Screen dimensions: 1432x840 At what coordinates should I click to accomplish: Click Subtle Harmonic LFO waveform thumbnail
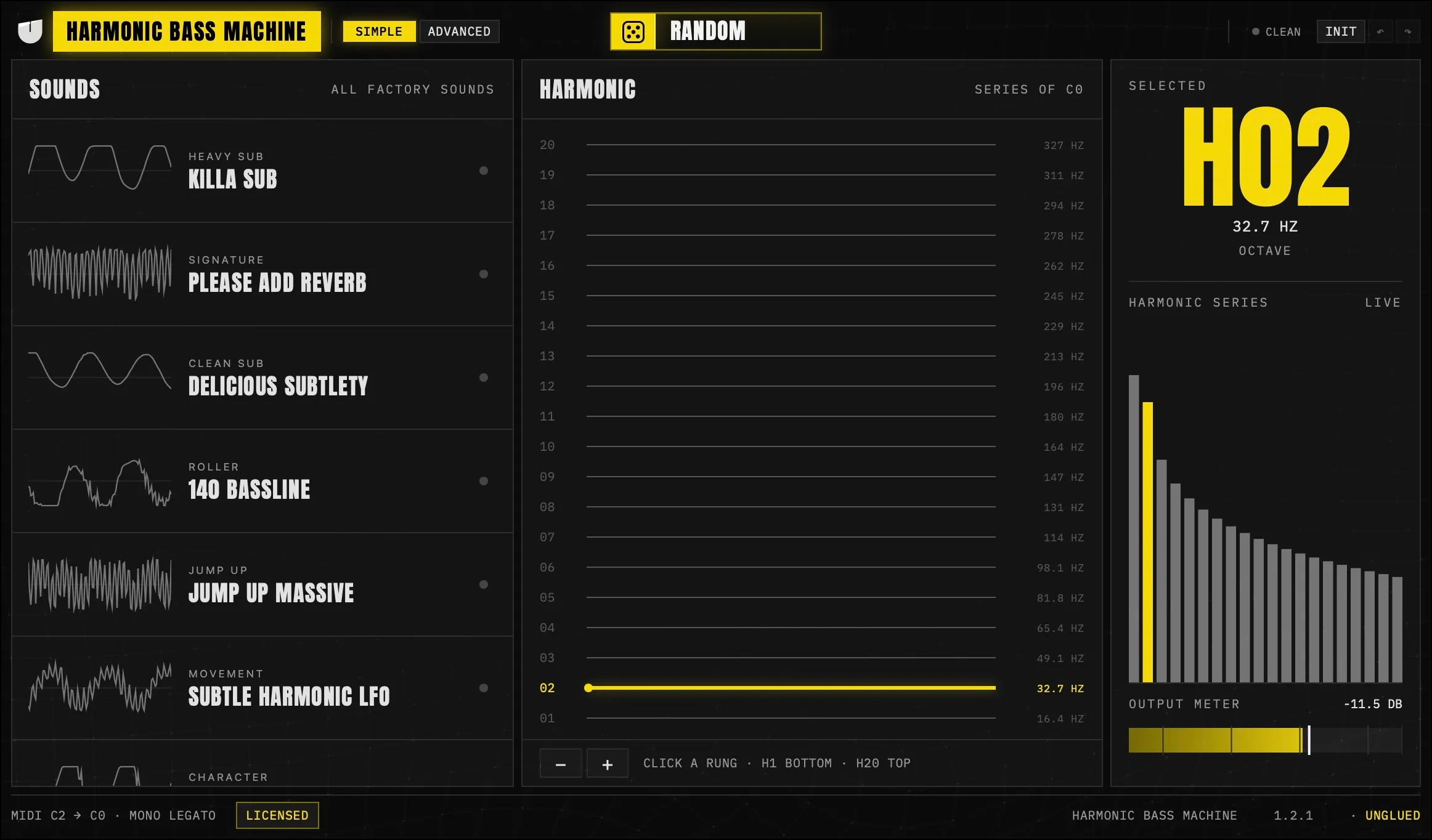(x=100, y=687)
